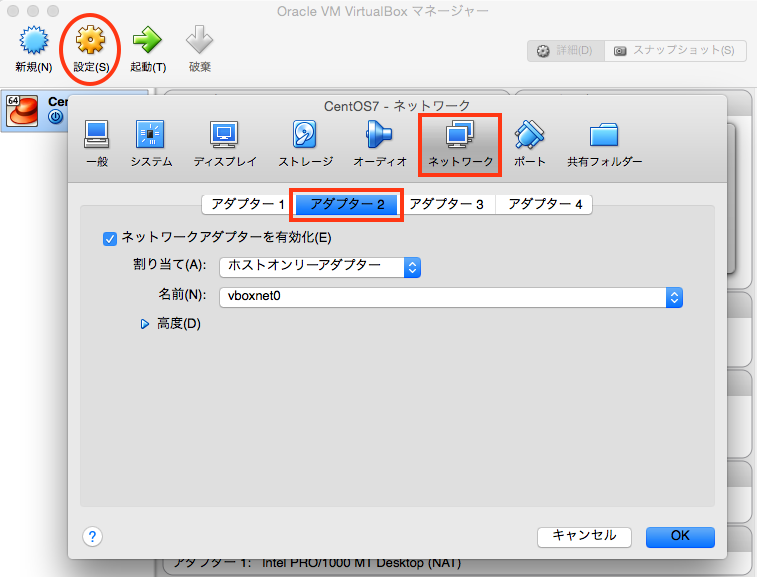Select CentOS VM icon in manager list
Screen dimensions: 757x577
[22, 111]
